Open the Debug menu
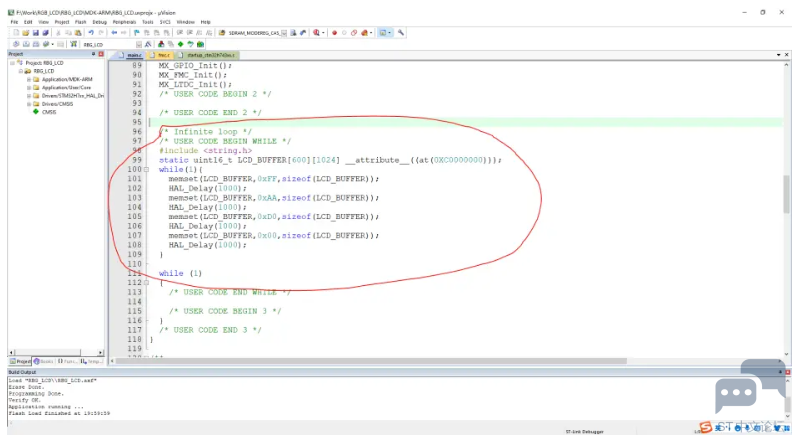This screenshot has width=794, height=442. pos(99,22)
